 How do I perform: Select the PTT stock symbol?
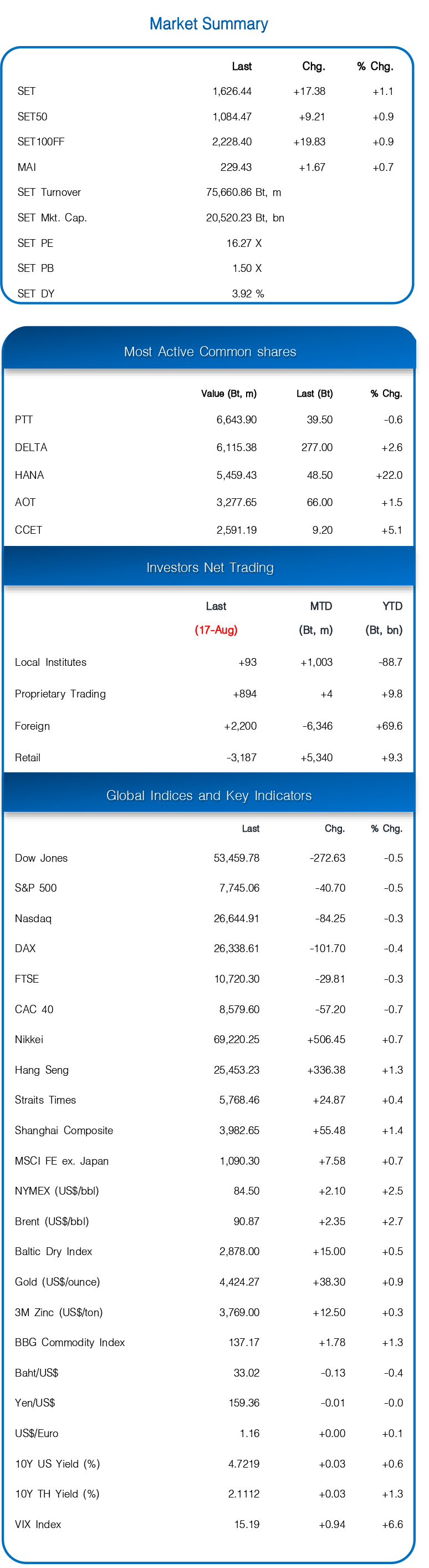pyautogui.click(x=24, y=420)
